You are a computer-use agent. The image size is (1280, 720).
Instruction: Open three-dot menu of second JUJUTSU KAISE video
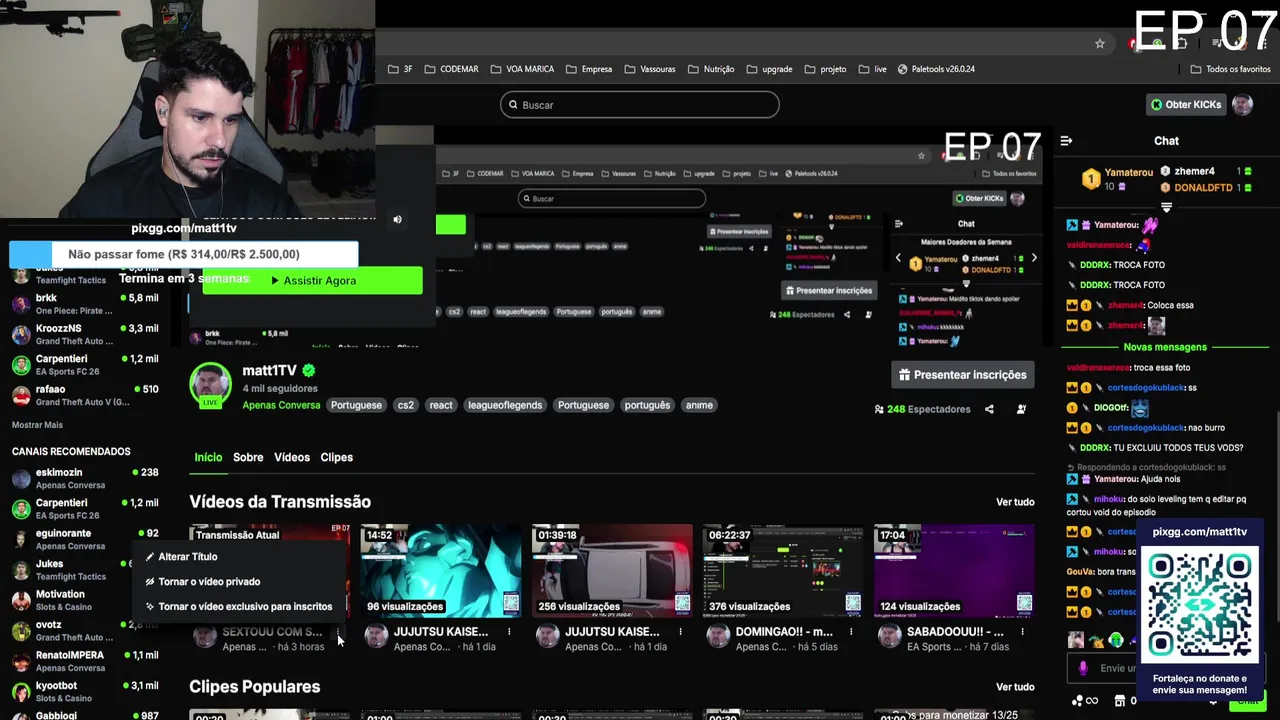pos(680,632)
